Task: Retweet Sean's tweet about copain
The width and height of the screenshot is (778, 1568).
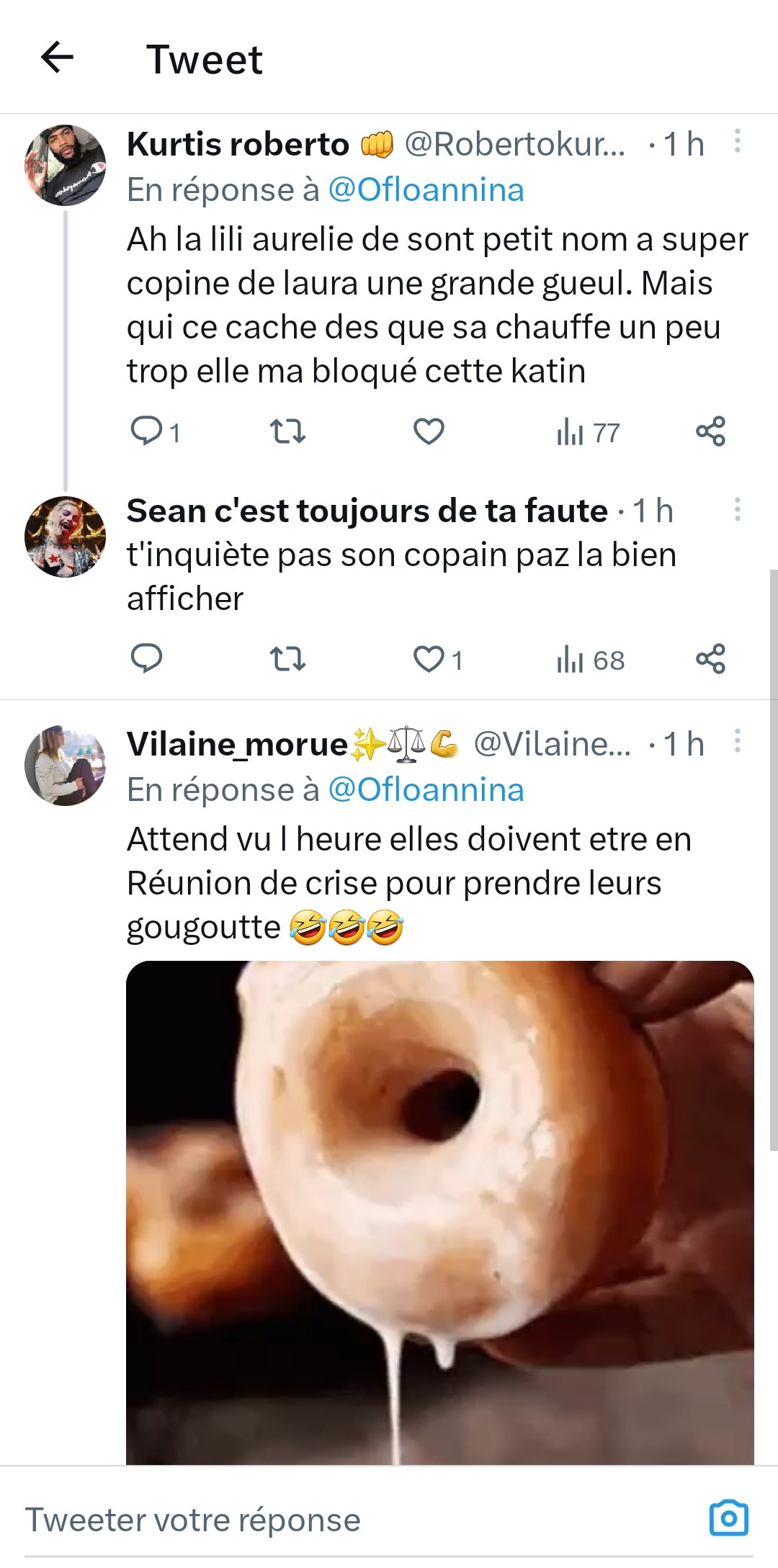Action: tap(287, 659)
